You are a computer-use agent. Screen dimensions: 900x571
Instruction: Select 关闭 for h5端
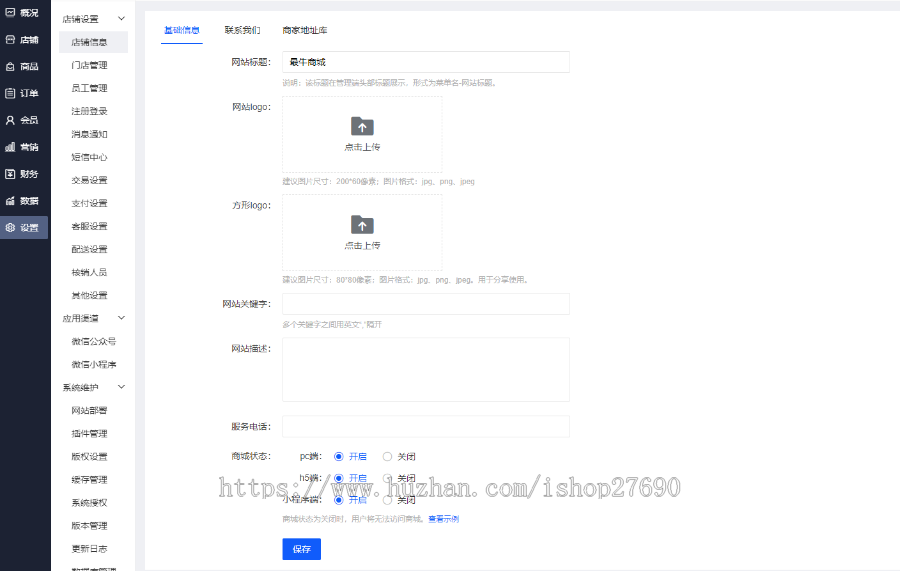point(387,478)
